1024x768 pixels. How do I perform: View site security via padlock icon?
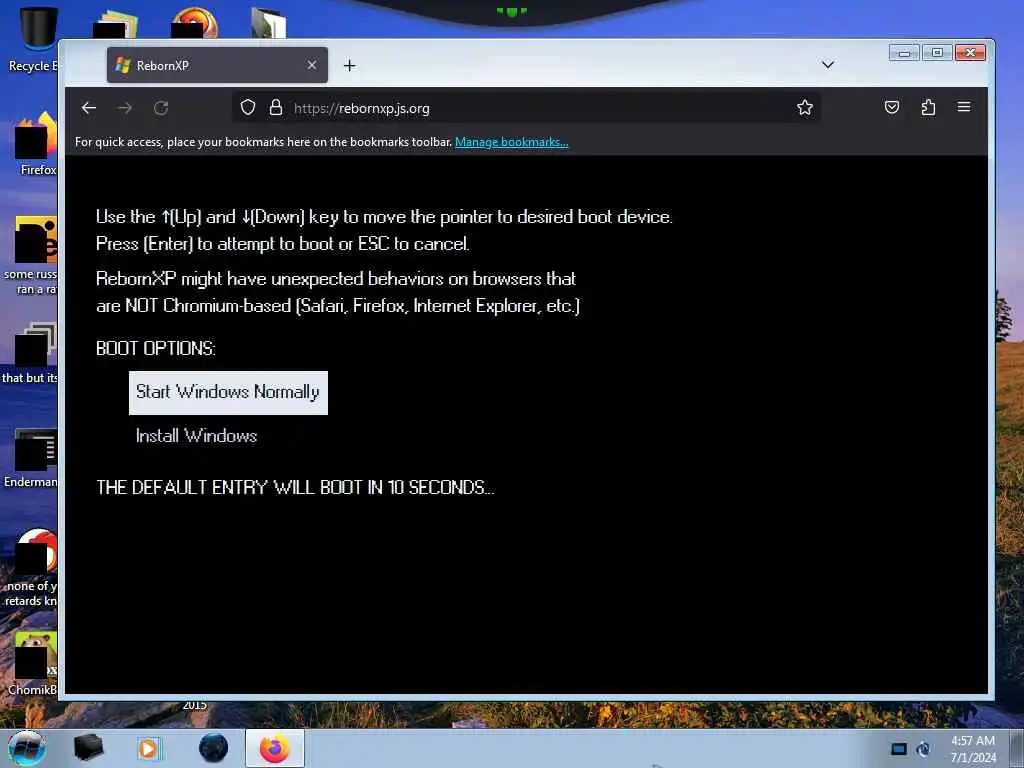(276, 107)
